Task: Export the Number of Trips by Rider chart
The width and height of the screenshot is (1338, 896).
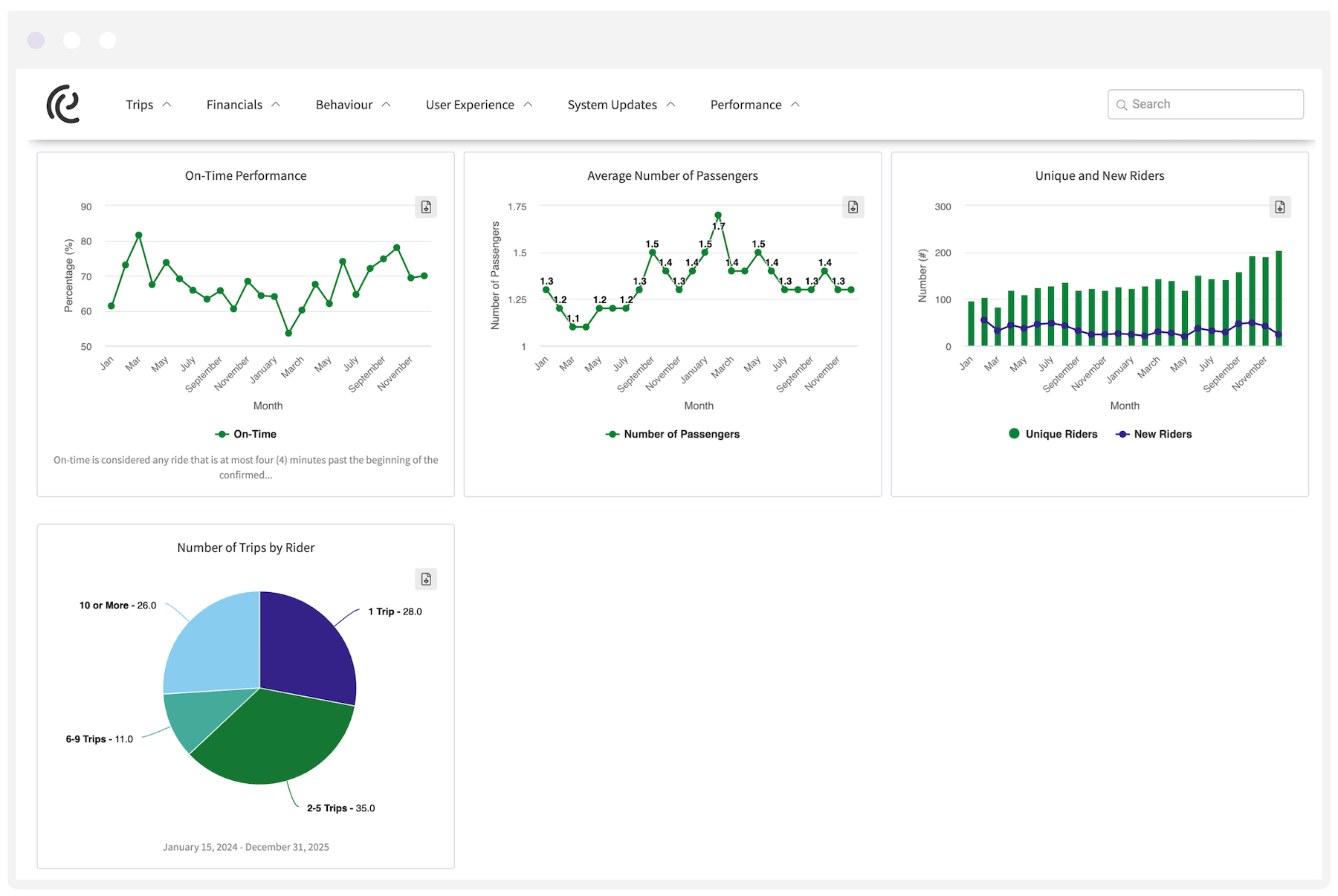Action: 426,580
